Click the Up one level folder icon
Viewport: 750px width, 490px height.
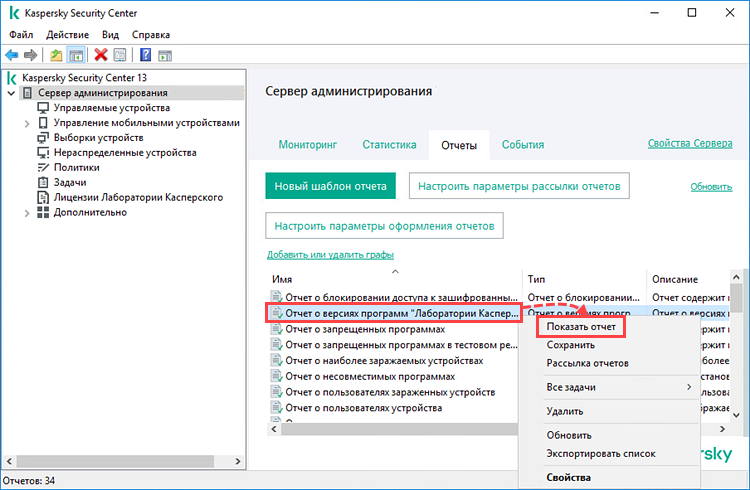pos(56,55)
